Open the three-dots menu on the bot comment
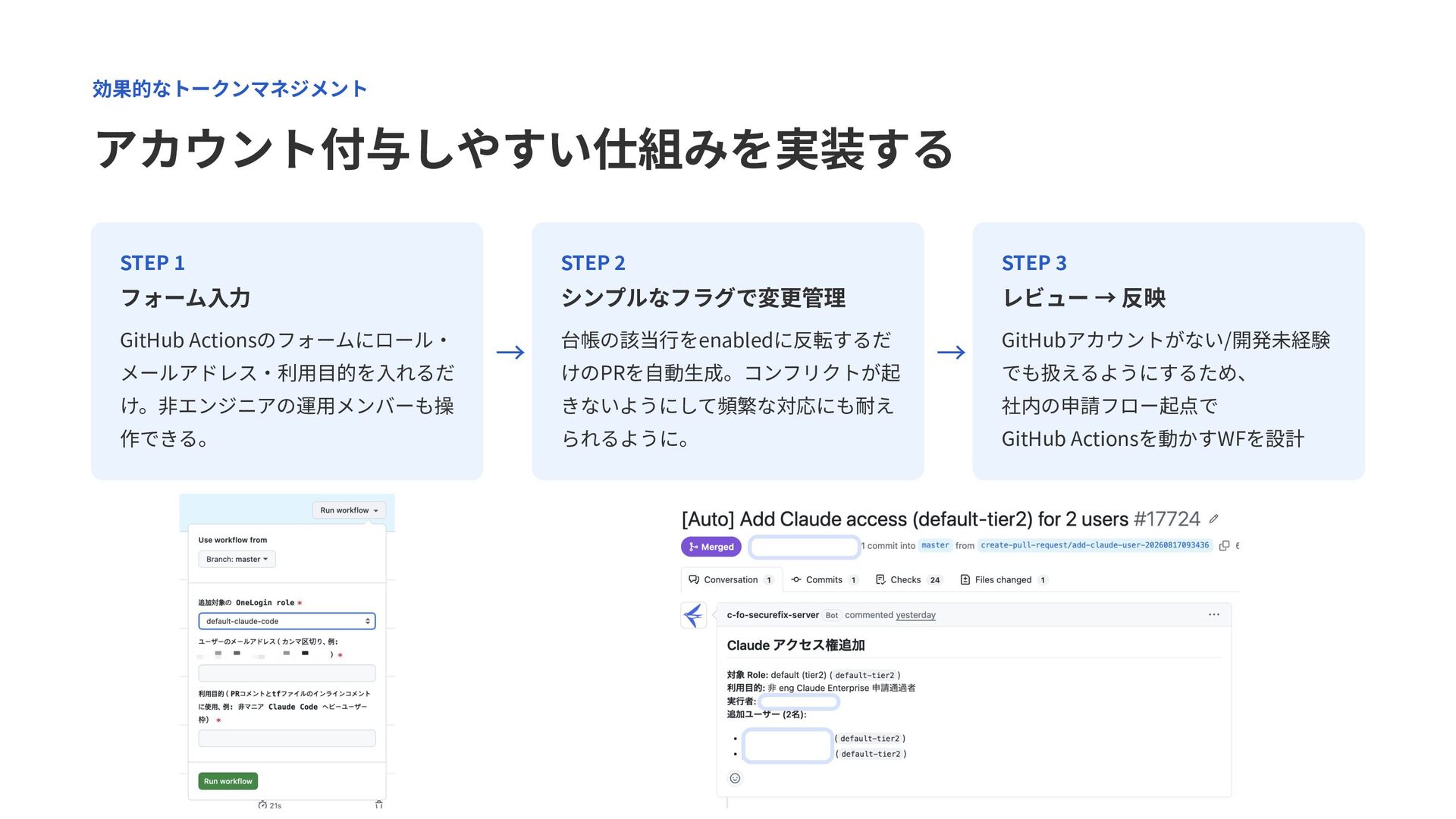This screenshot has width=1456, height=819. pyautogui.click(x=1213, y=615)
